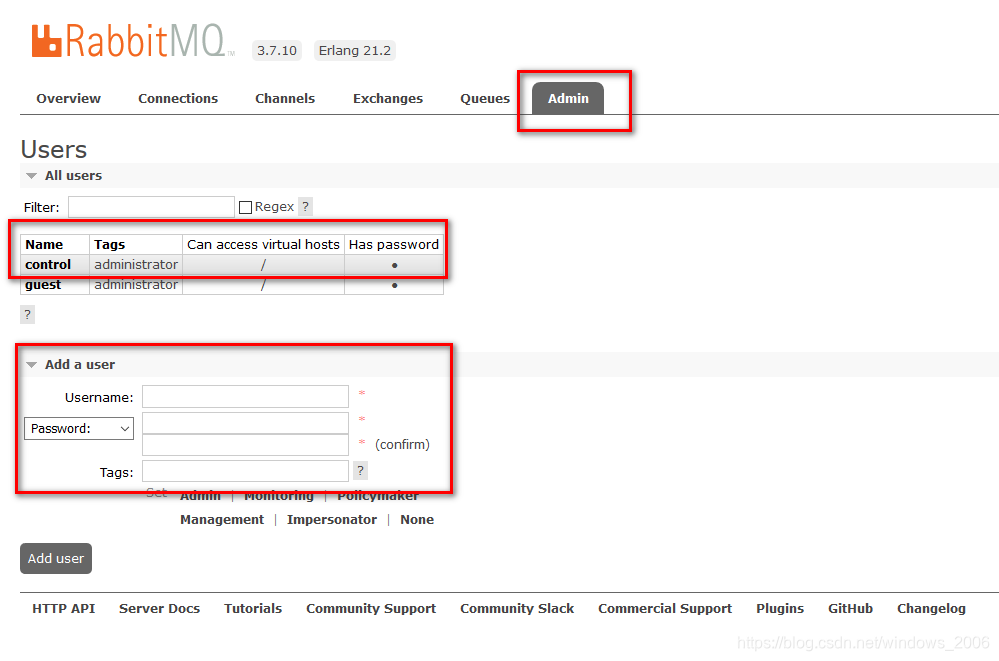Viewport: 999px width, 661px height.
Task: Open the GitHub footer link
Action: (x=850, y=608)
